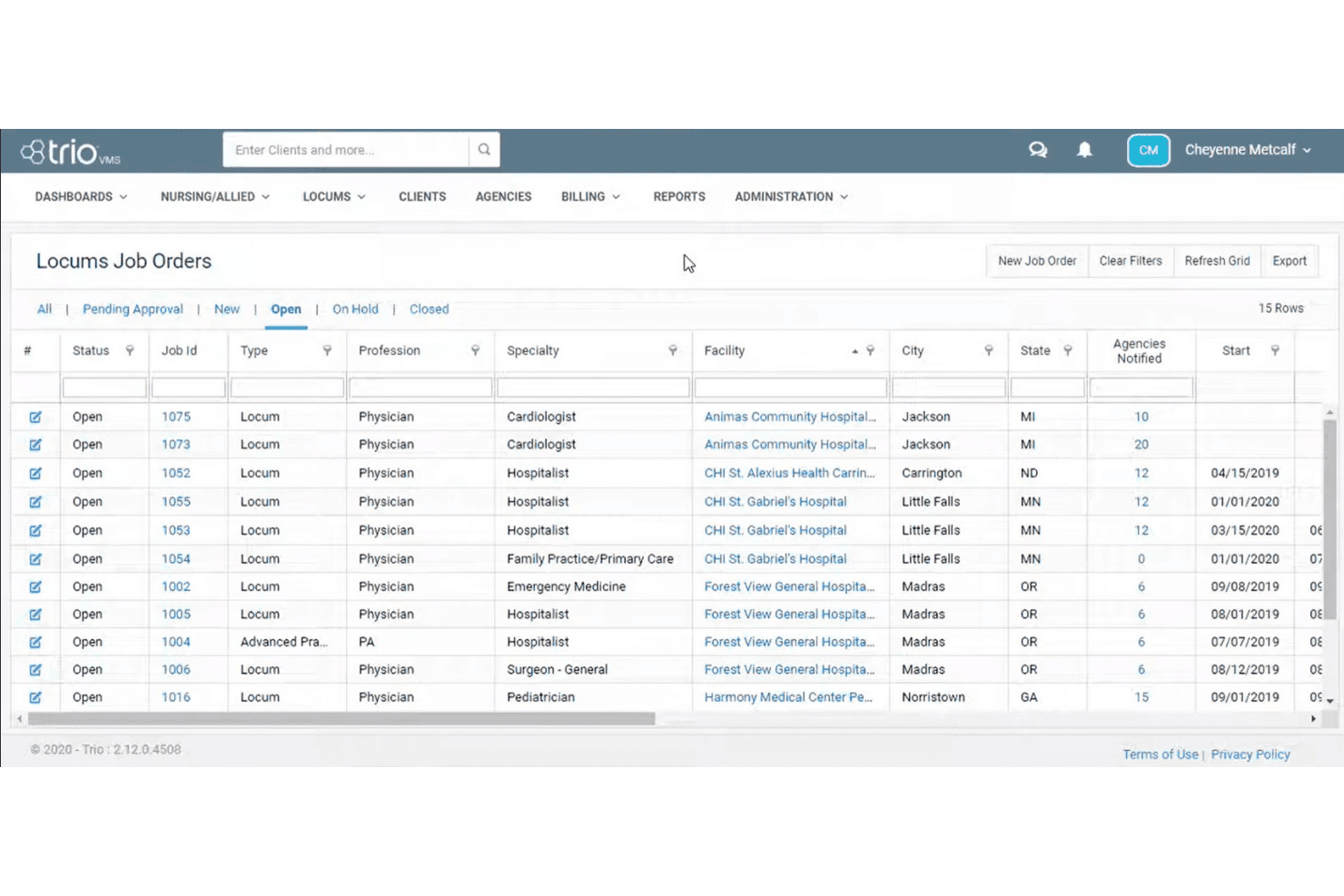Click the vertical grid scrollbar
Viewport: 1344px width, 896px height.
pos(1329,519)
